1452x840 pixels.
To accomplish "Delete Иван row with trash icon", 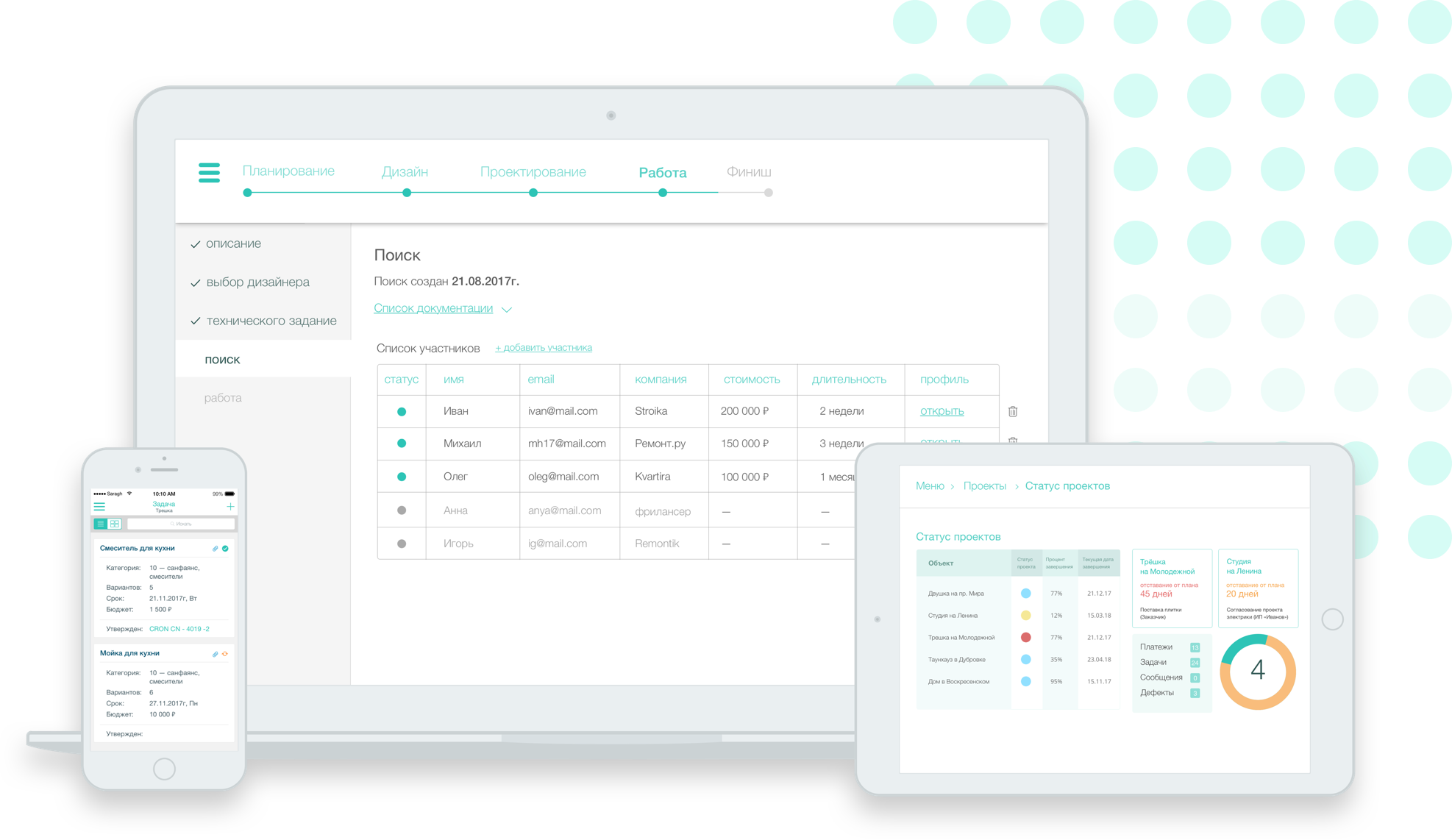I will (x=1013, y=411).
